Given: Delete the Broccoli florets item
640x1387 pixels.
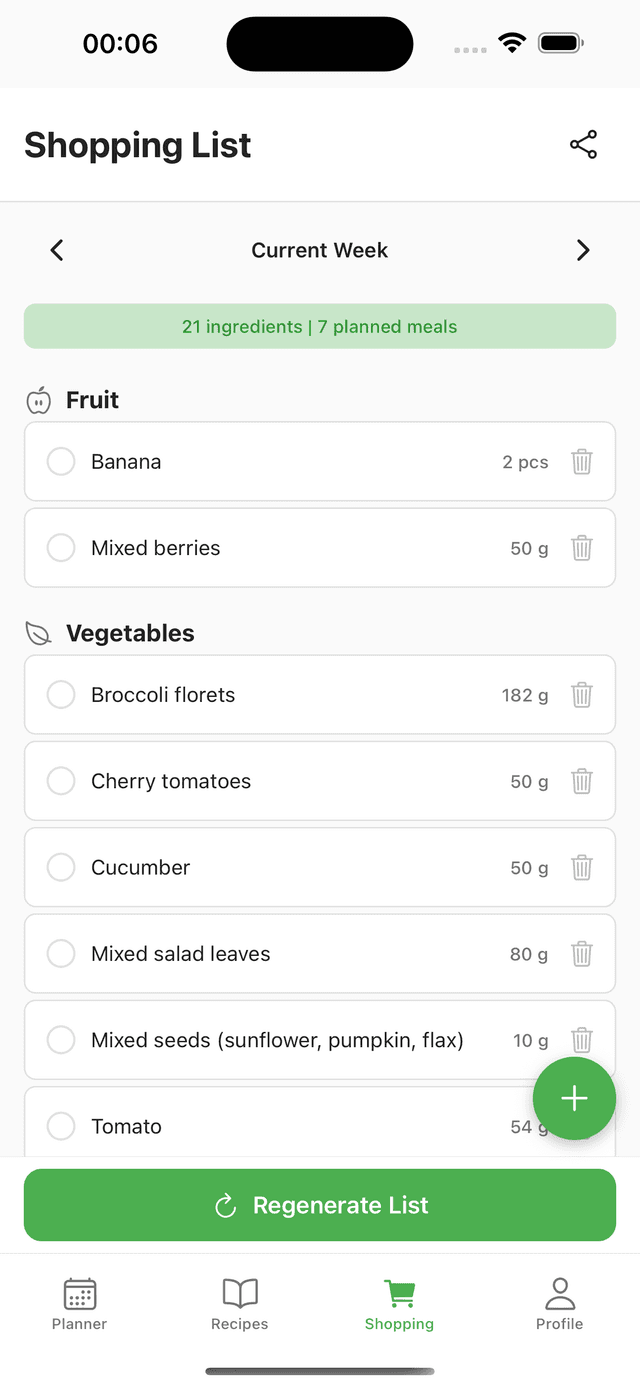Looking at the screenshot, I should (582, 695).
